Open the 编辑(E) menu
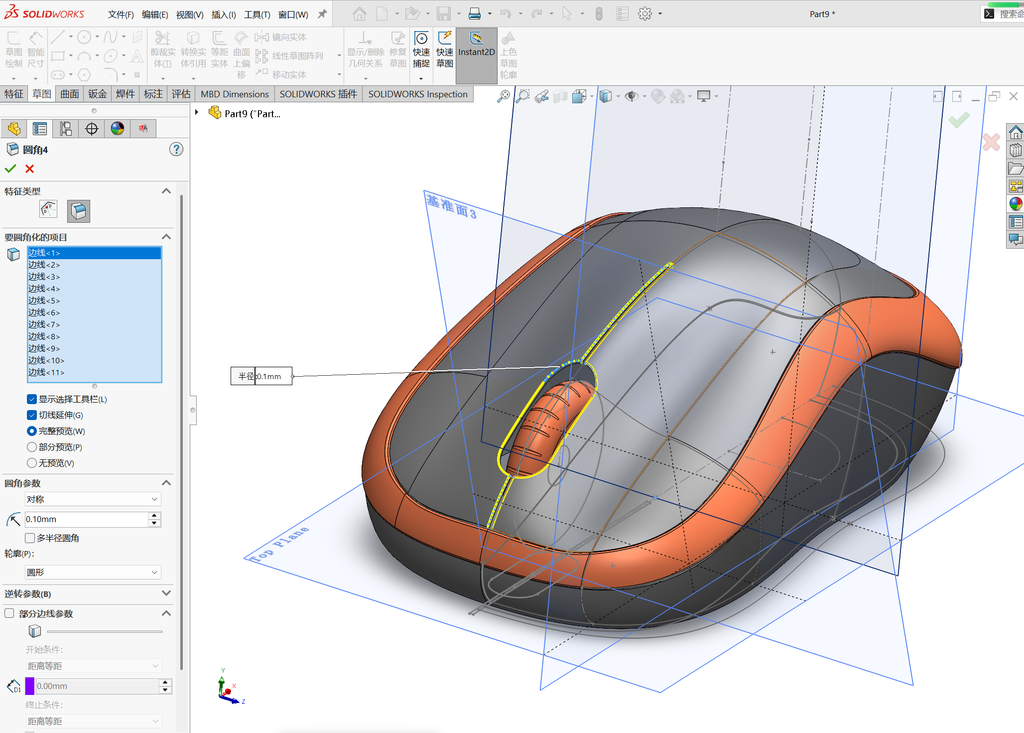The image size is (1024, 733). pyautogui.click(x=155, y=14)
